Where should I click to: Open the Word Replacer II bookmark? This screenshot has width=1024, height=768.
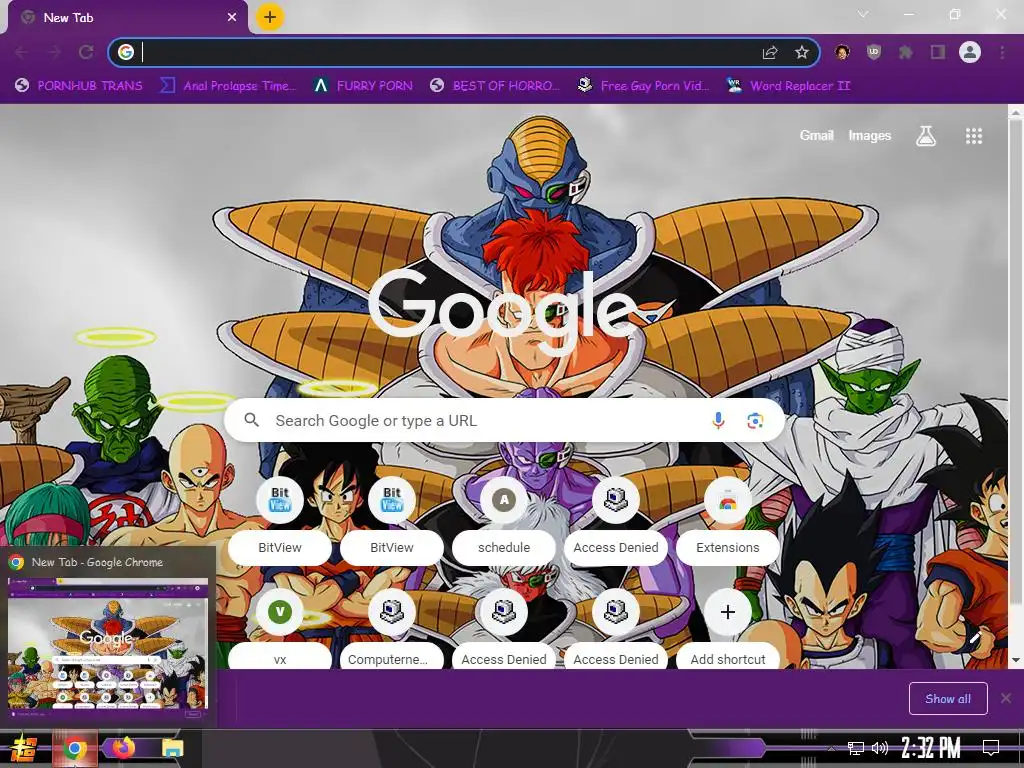point(788,86)
